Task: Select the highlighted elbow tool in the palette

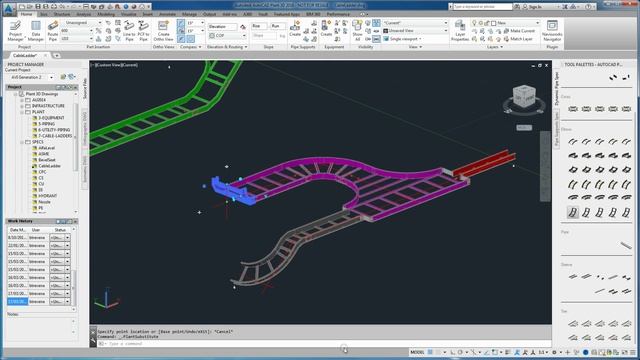Action: tap(573, 212)
